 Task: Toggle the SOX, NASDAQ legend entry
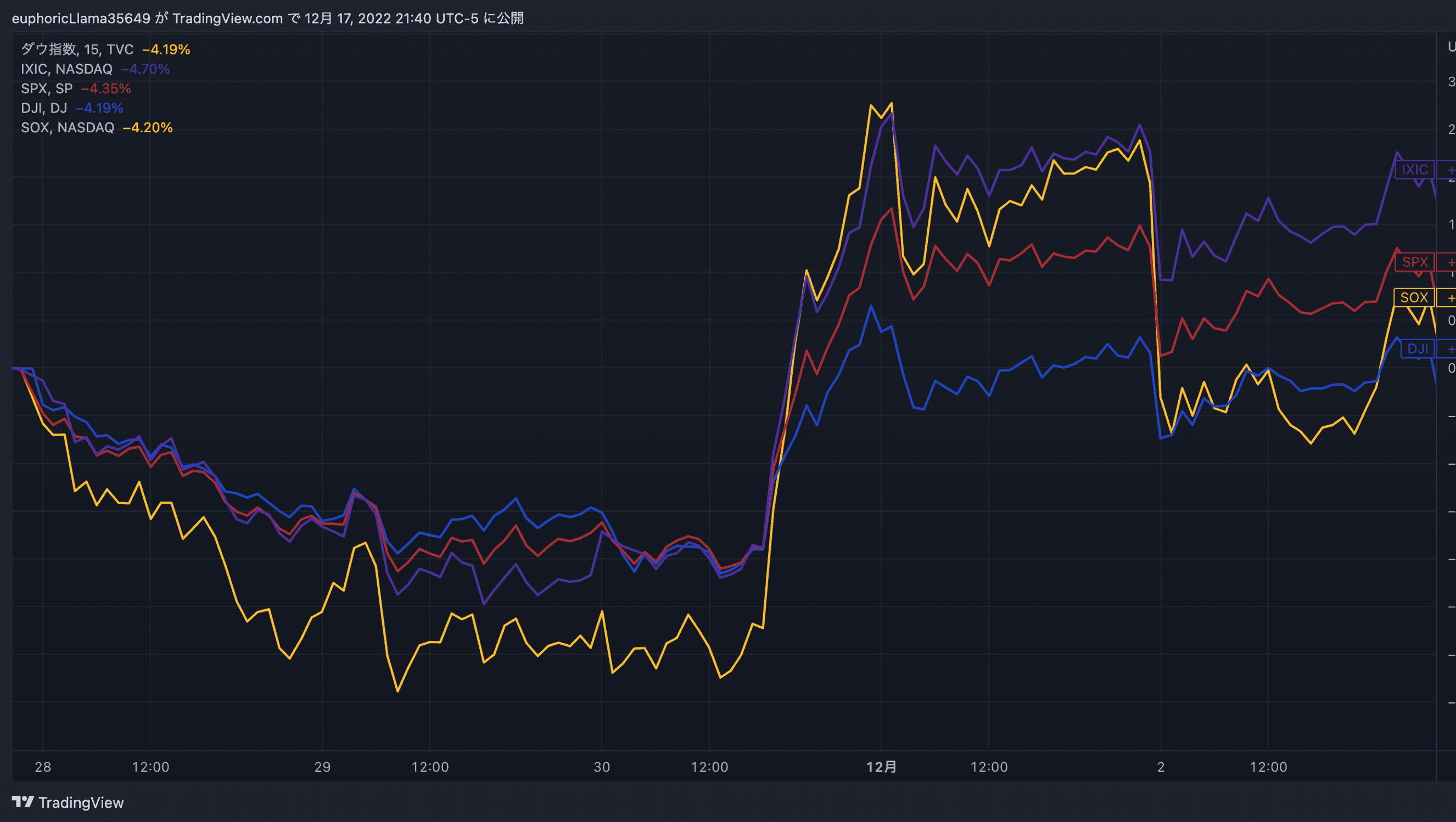coord(68,128)
